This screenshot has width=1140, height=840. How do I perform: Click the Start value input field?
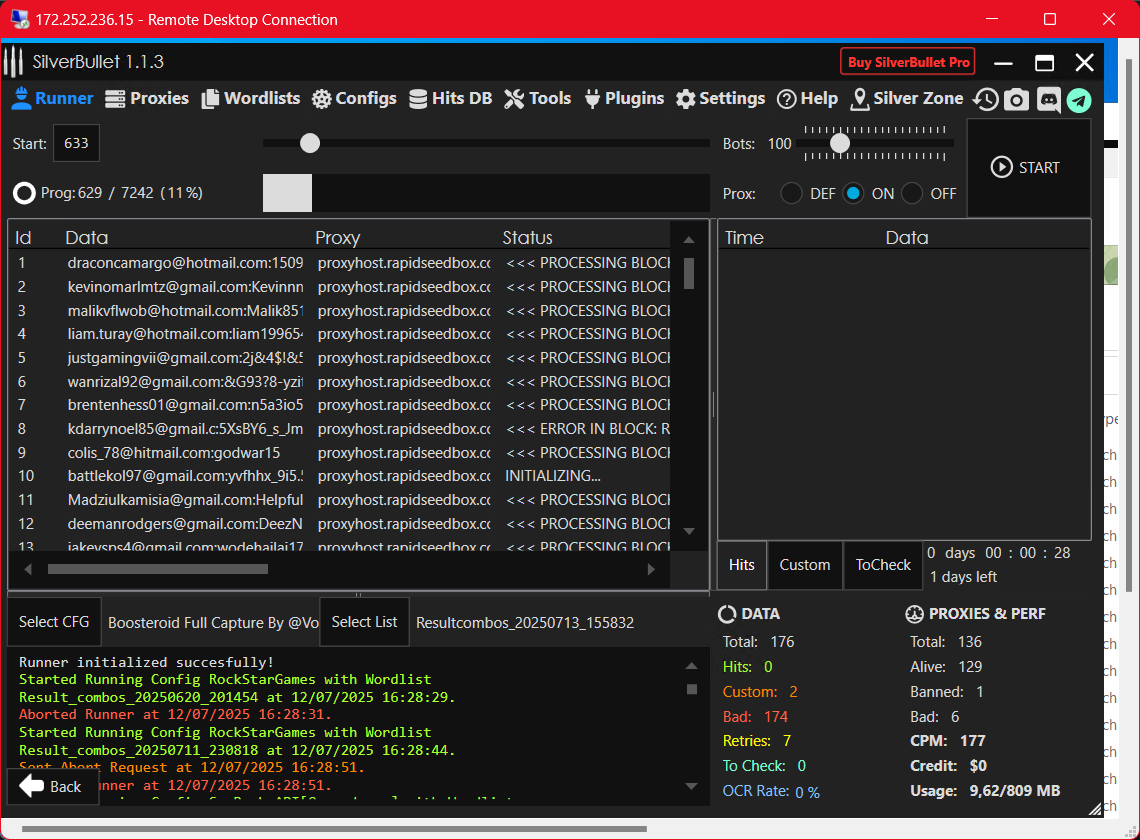[x=76, y=143]
